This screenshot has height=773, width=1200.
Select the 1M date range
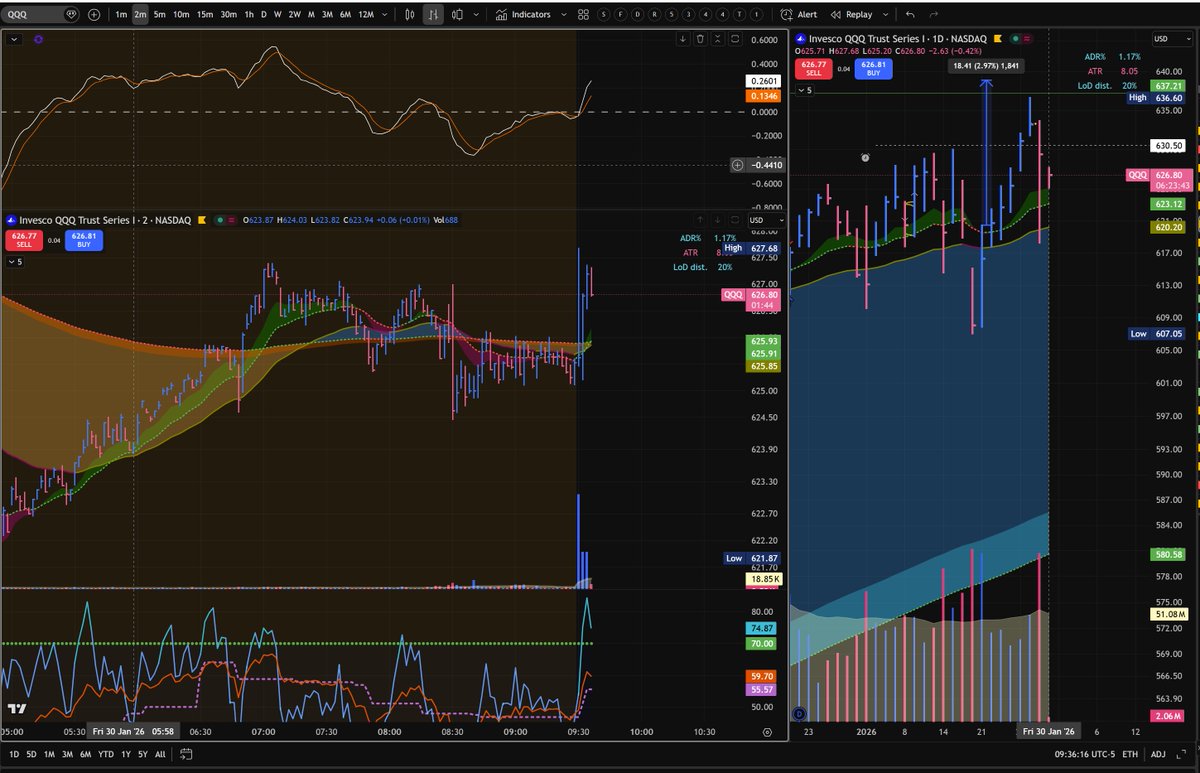[x=50, y=753]
